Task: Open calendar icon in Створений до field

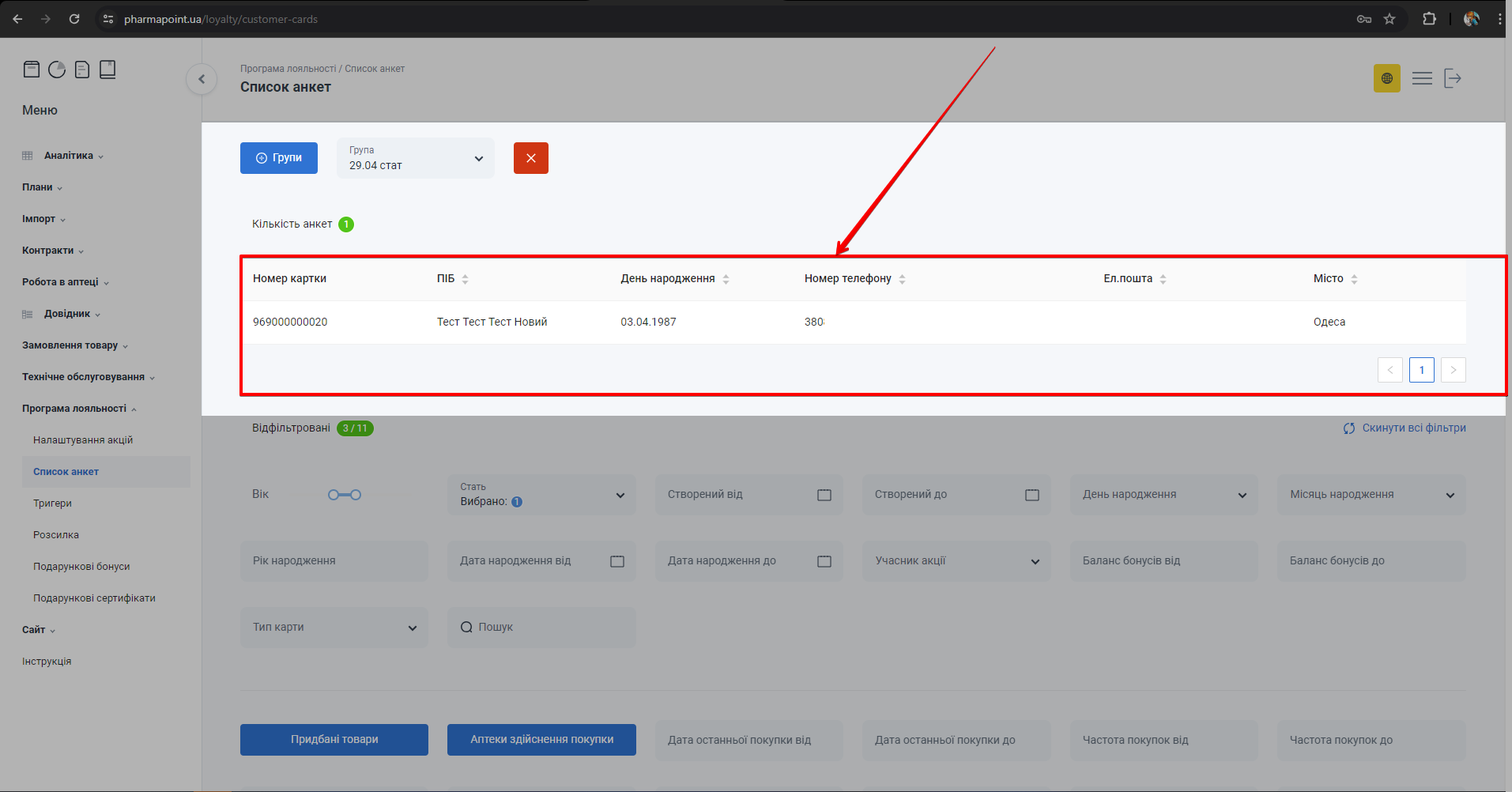Action: [x=1032, y=495]
